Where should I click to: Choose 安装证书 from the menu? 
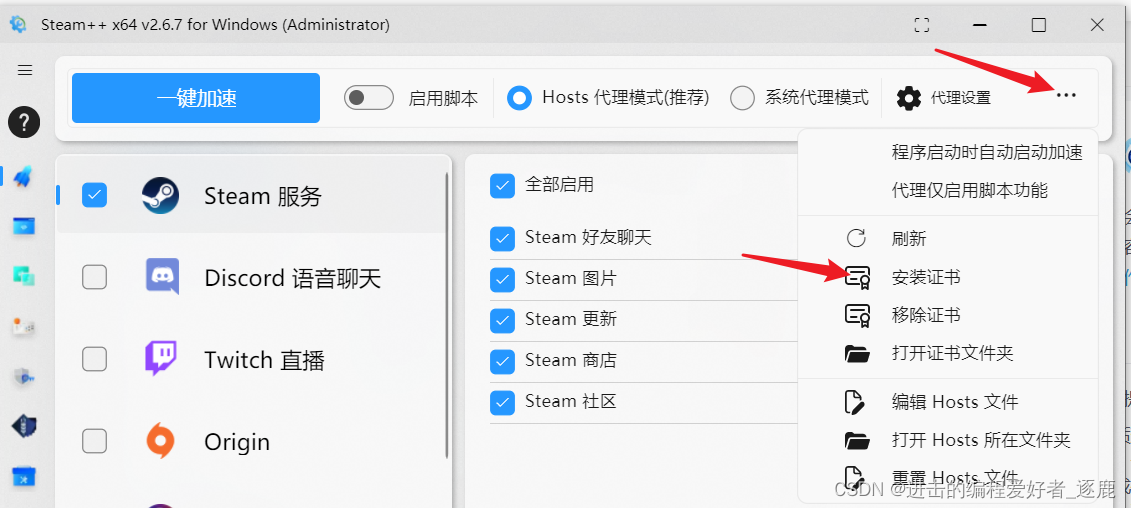tap(948, 277)
